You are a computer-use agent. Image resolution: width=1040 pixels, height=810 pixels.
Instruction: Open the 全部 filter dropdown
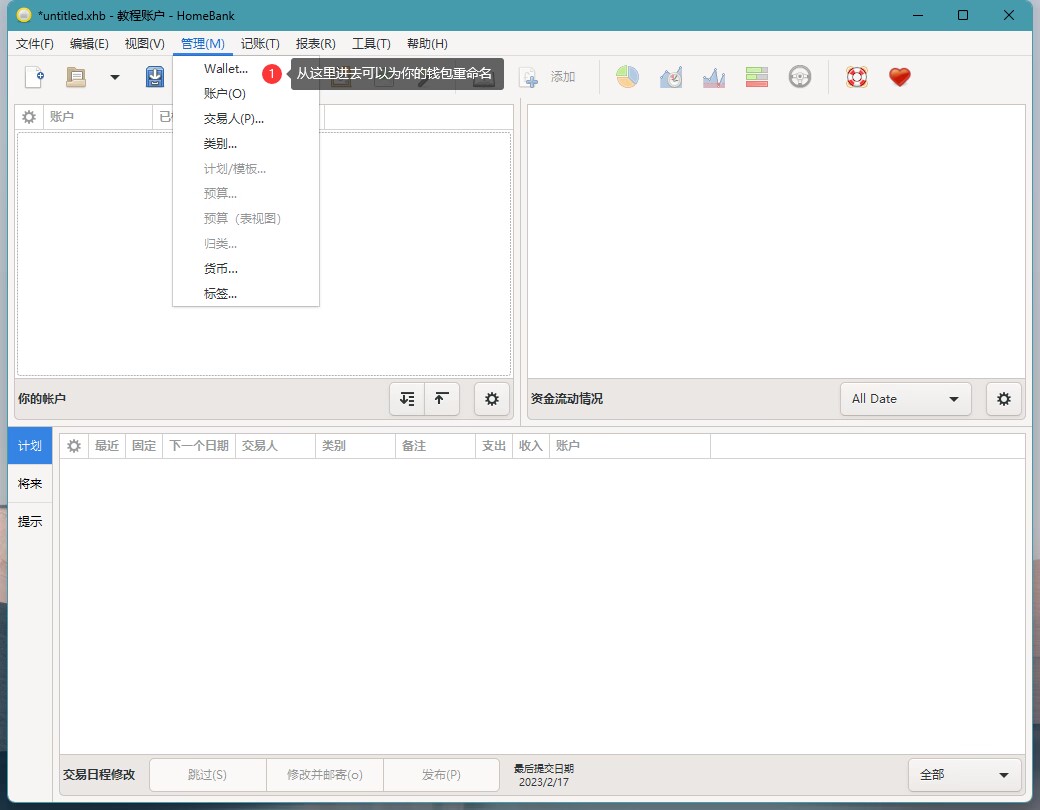tap(964, 774)
